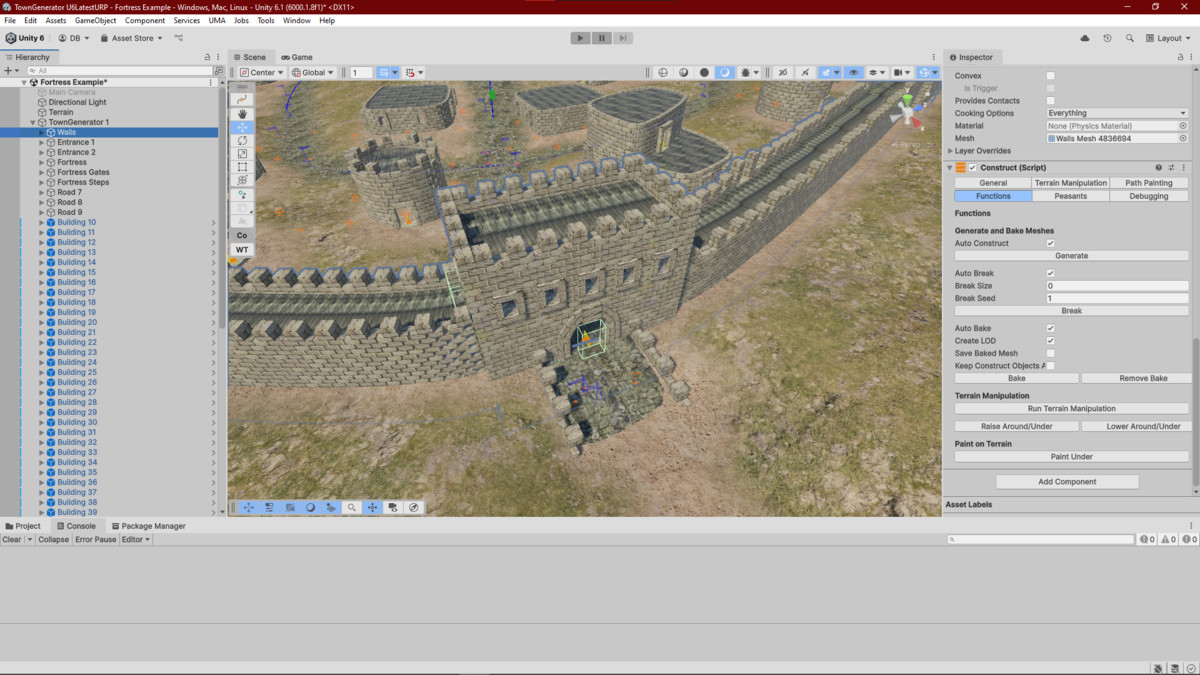The image size is (1200, 675).
Task: Open the global Search magnifier icon
Action: pyautogui.click(x=1129, y=38)
